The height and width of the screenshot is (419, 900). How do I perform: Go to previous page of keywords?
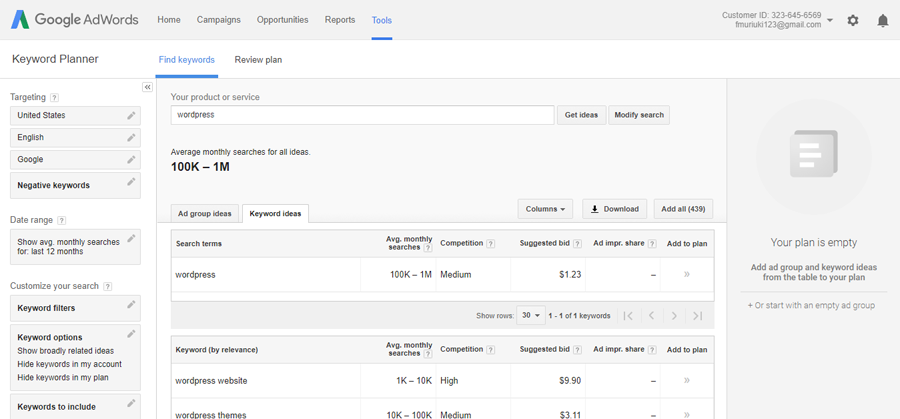[651, 316]
